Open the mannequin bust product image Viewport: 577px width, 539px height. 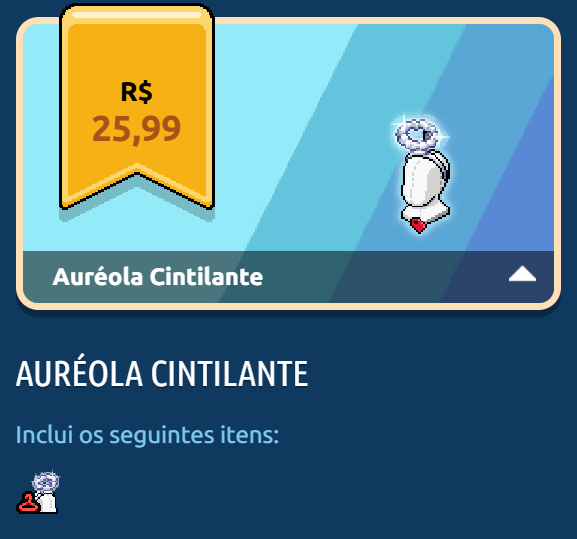(422, 174)
